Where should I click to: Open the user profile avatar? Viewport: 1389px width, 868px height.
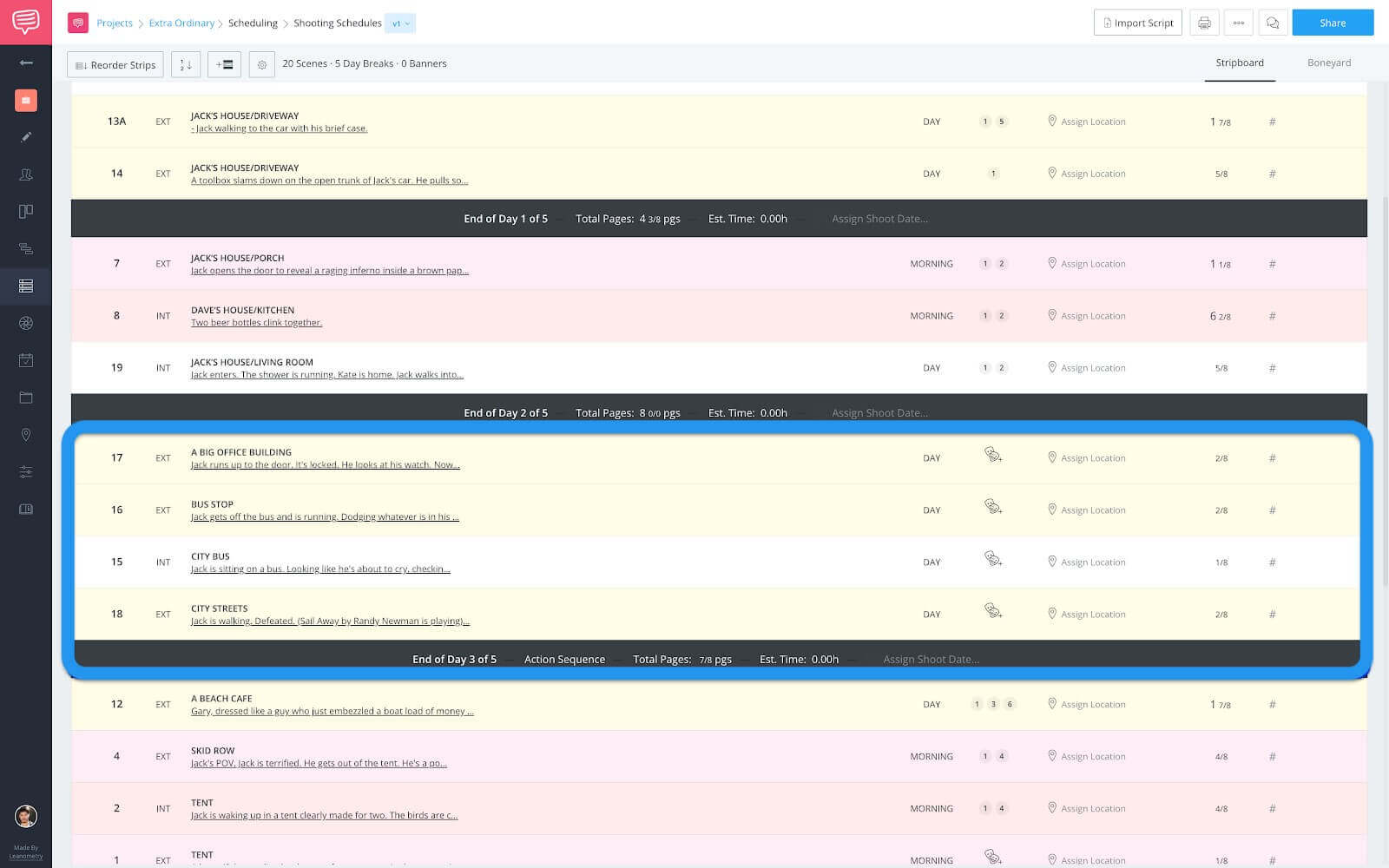click(26, 816)
